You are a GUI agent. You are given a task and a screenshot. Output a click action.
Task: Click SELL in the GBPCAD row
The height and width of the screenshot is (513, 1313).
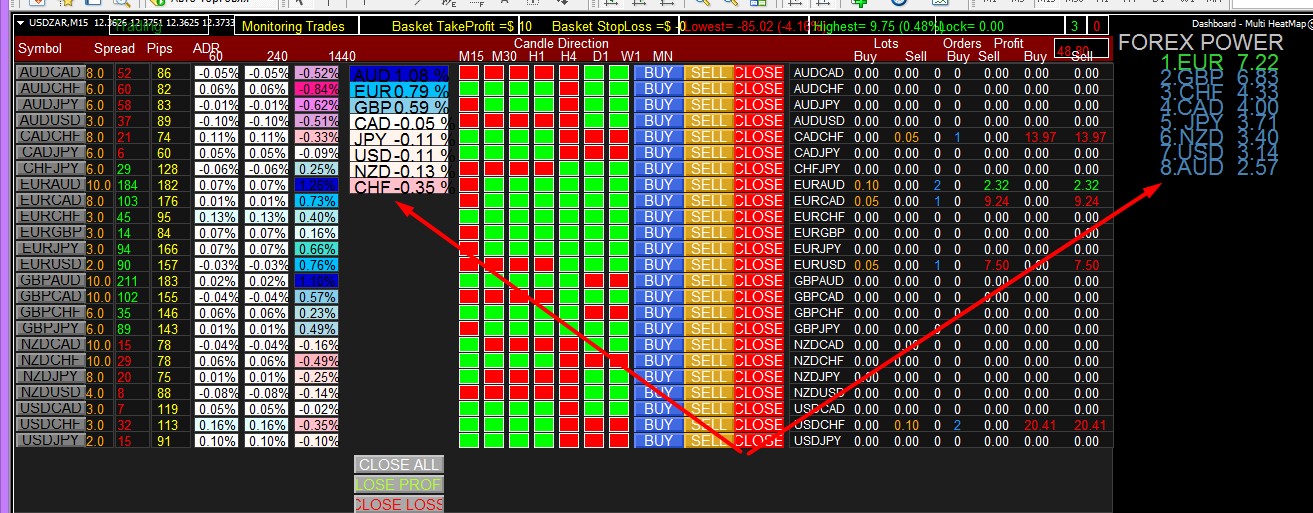coord(708,297)
